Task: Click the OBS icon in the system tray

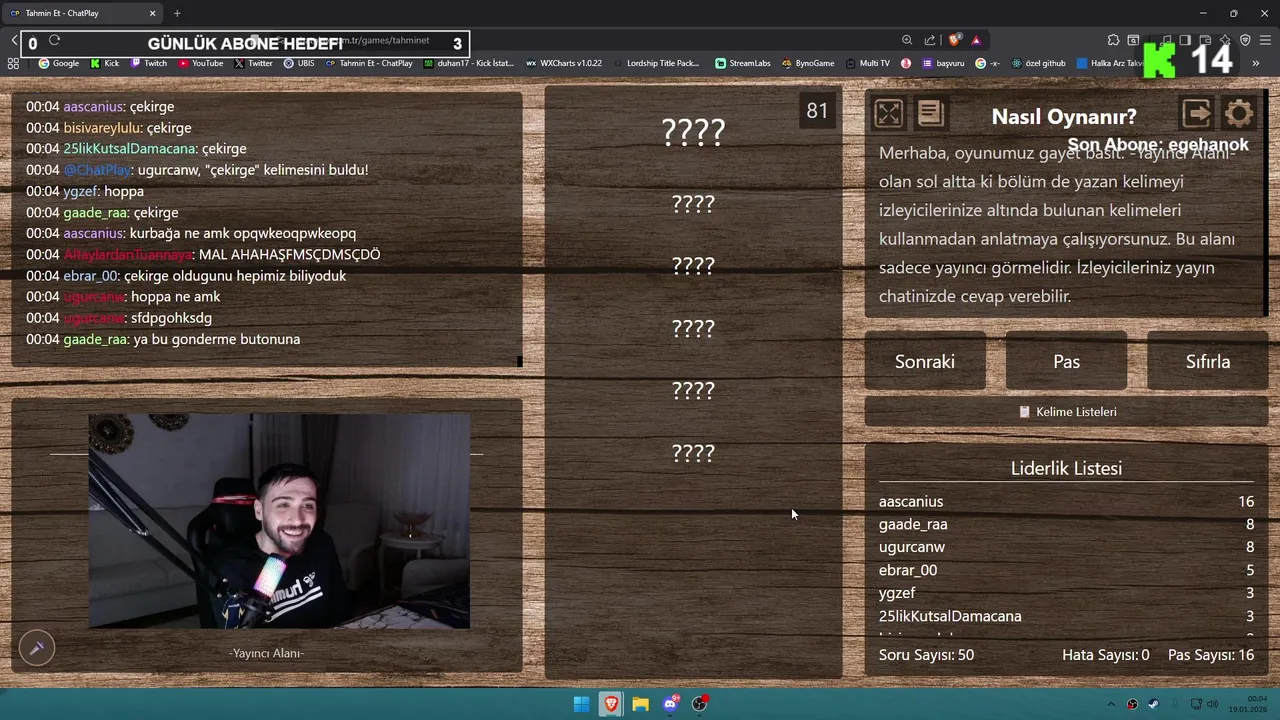Action: coord(1132,704)
